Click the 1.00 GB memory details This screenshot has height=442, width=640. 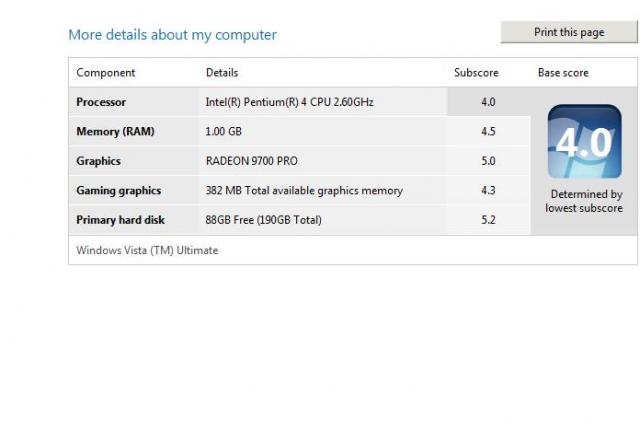[x=223, y=131]
